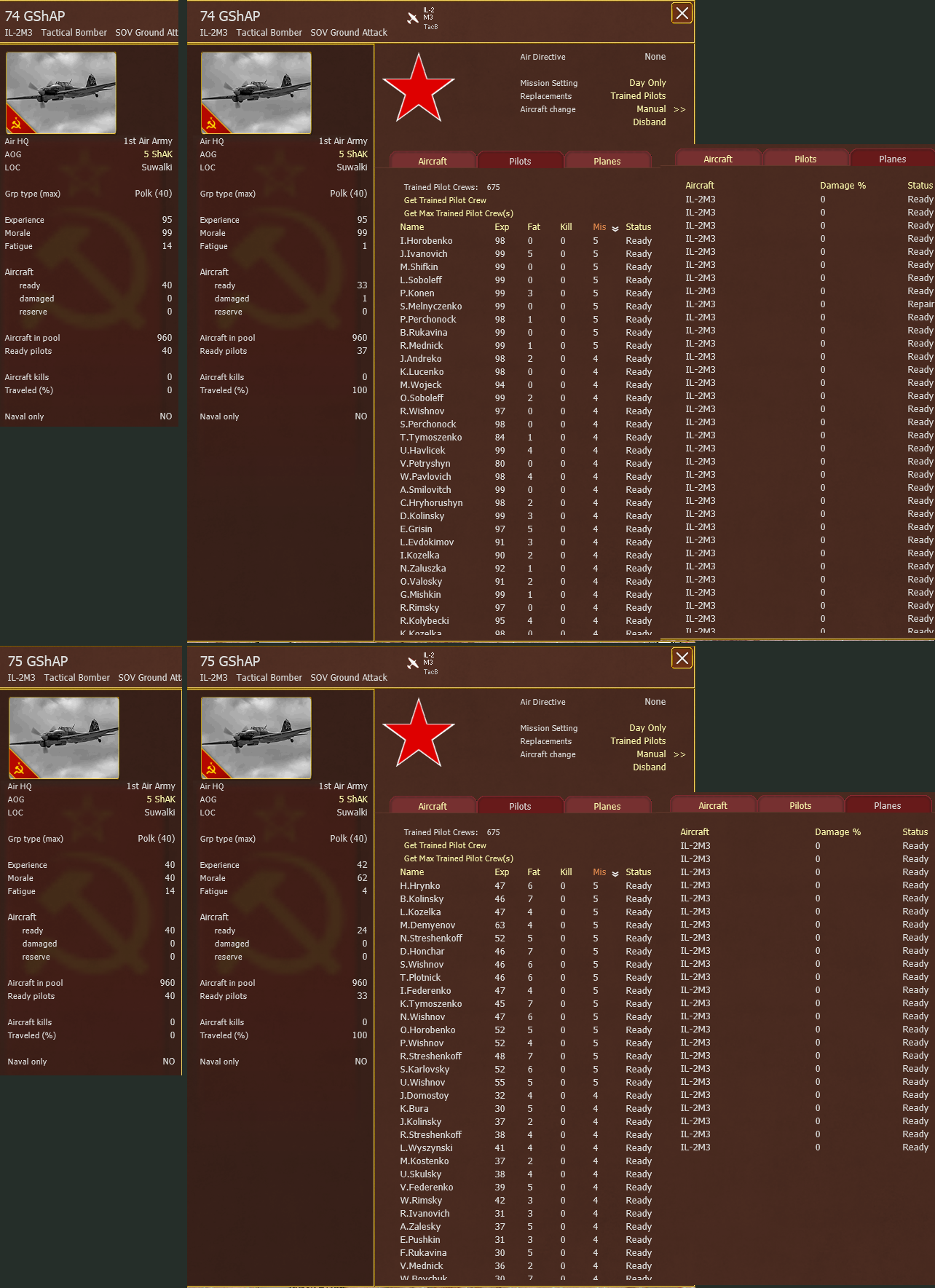This screenshot has height=1288, width=935.
Task: Toggle the sort arrow beside Mis in 75 GShAP pilot list
Action: pyautogui.click(x=615, y=873)
